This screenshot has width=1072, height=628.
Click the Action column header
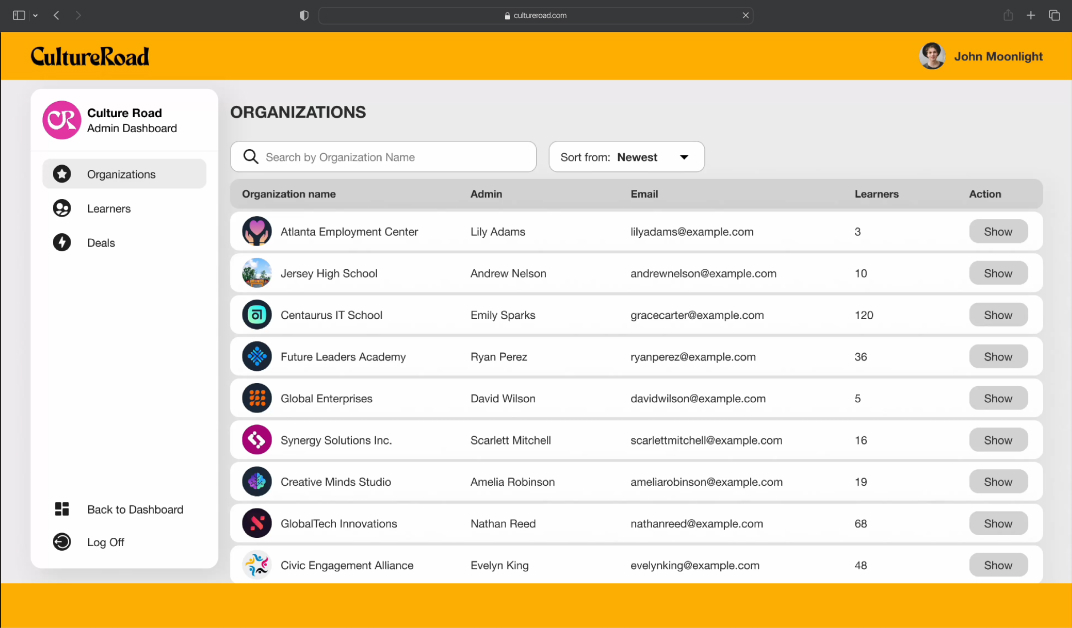[985, 194]
